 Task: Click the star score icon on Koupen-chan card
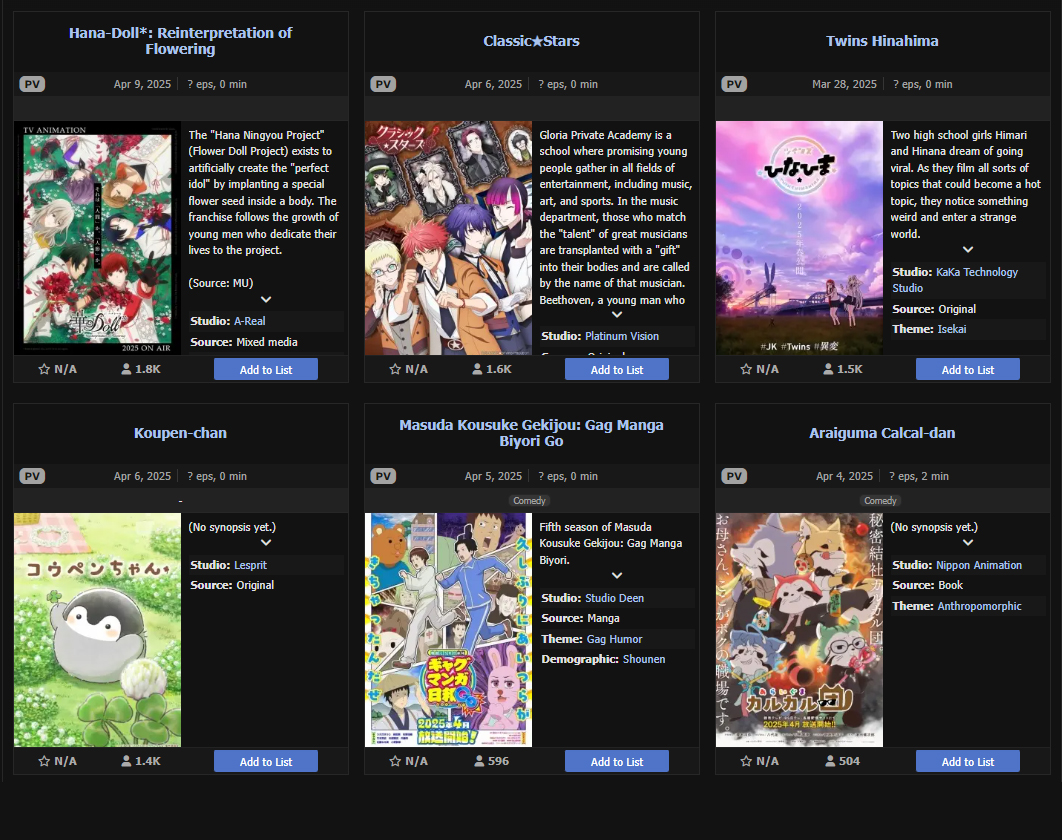(x=44, y=761)
